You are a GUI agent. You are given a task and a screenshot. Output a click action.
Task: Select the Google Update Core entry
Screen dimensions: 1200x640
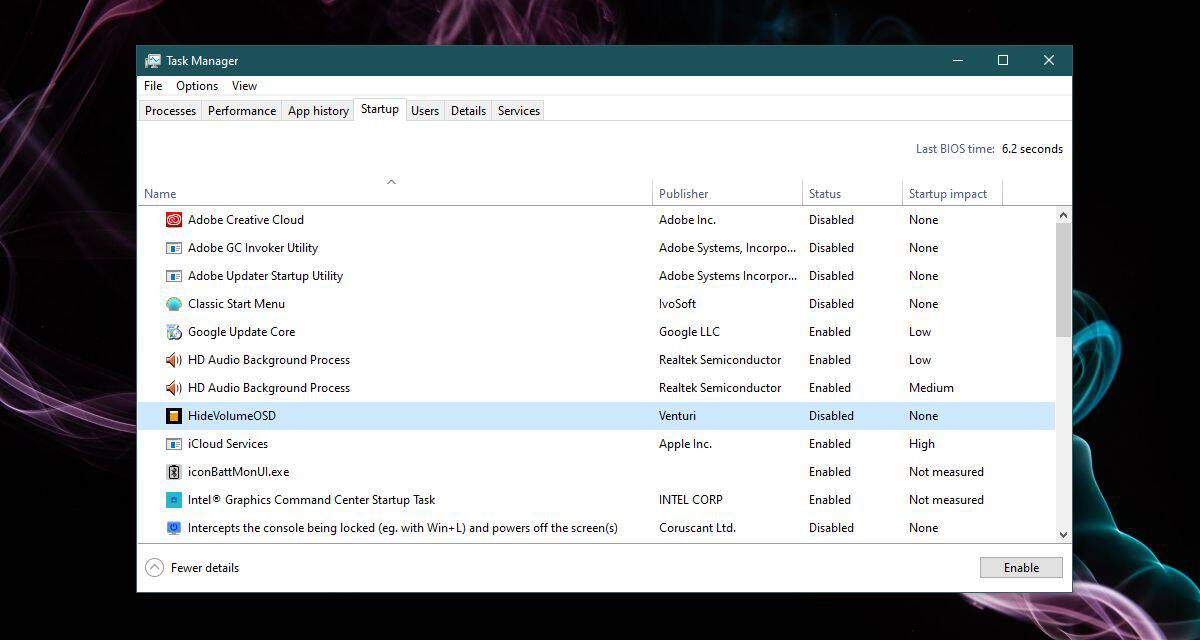pos(241,332)
